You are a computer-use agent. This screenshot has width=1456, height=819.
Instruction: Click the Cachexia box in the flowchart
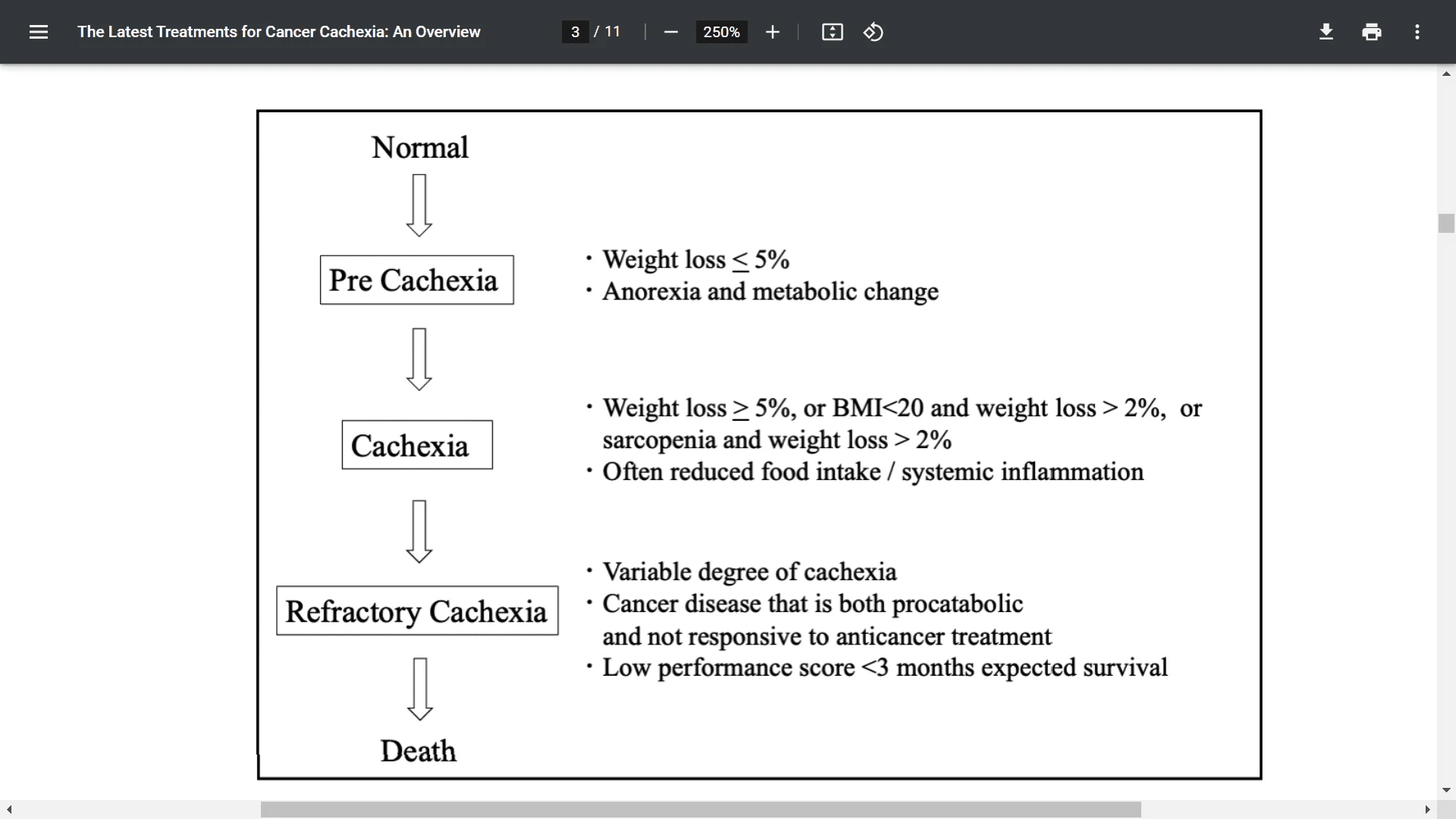point(416,445)
